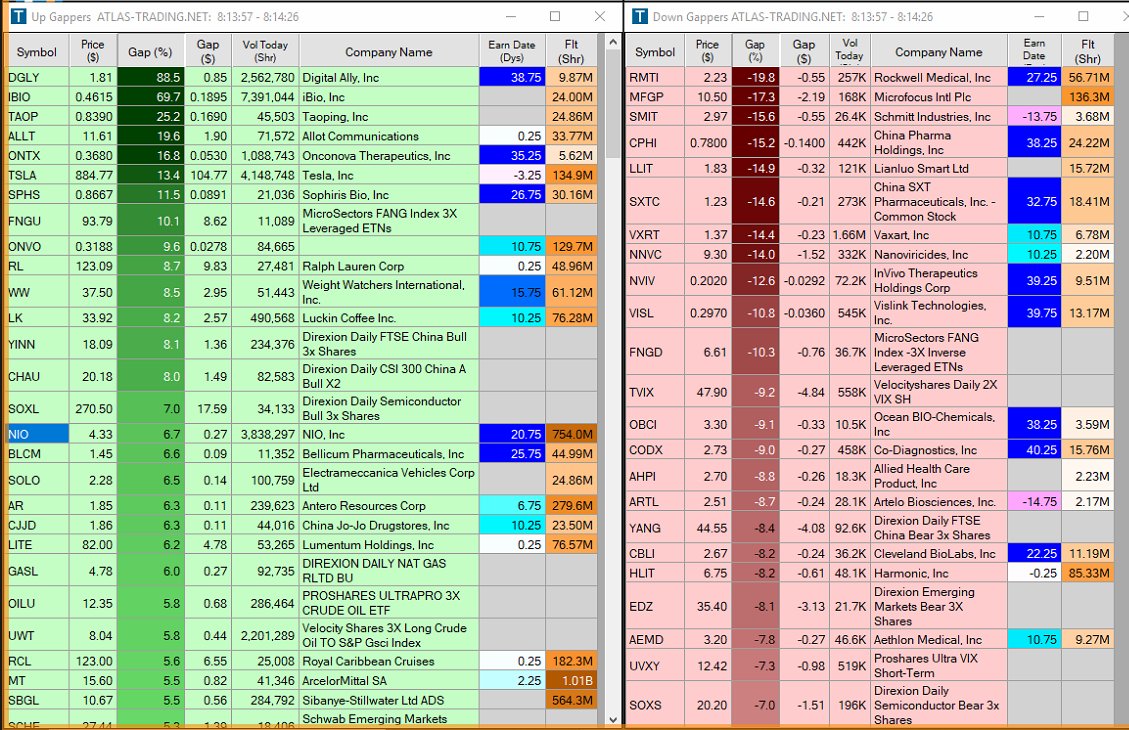This screenshot has height=730, width=1129.
Task: Click ARTL earnings date -14.75 cell
Action: point(1034,502)
